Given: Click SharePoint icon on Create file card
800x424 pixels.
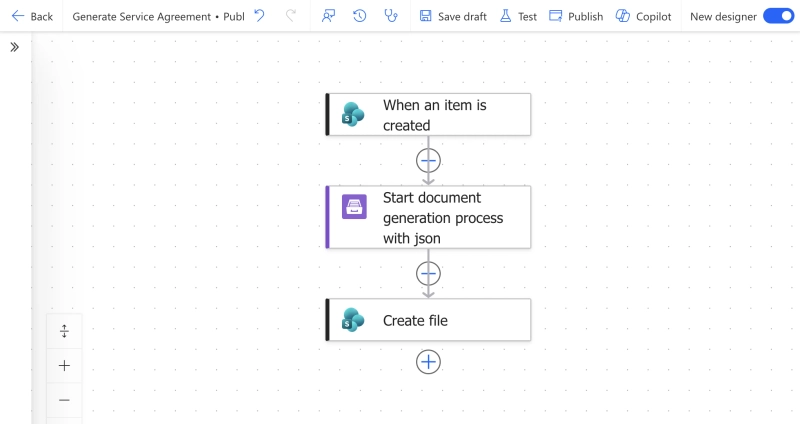Looking at the screenshot, I should point(353,320).
